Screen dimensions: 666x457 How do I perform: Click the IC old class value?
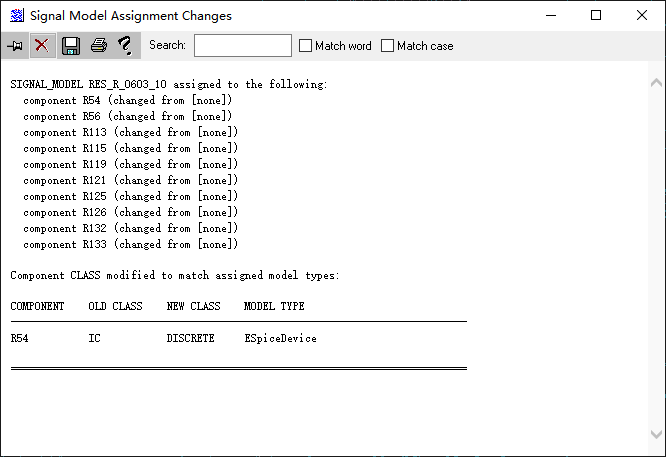coord(94,339)
